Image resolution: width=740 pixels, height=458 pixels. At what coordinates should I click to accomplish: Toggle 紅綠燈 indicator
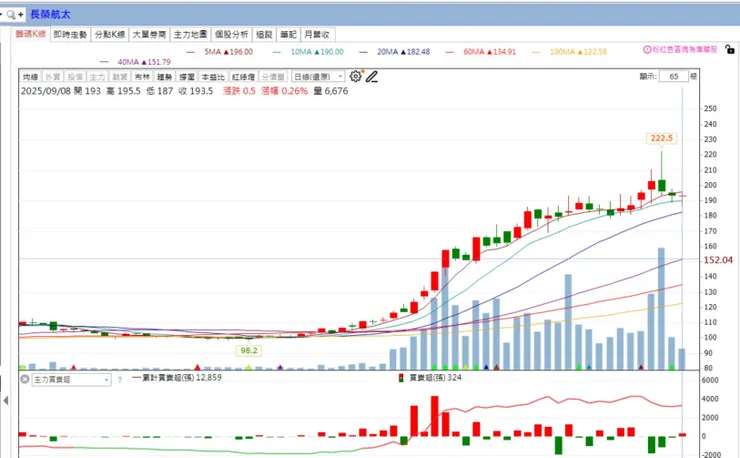point(243,76)
